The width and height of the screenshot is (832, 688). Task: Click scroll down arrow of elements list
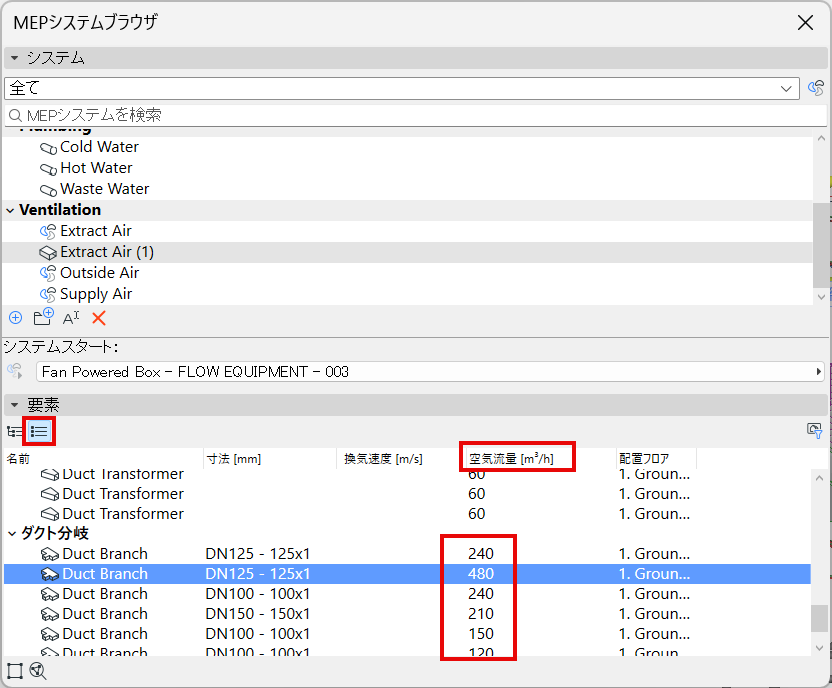(819, 648)
